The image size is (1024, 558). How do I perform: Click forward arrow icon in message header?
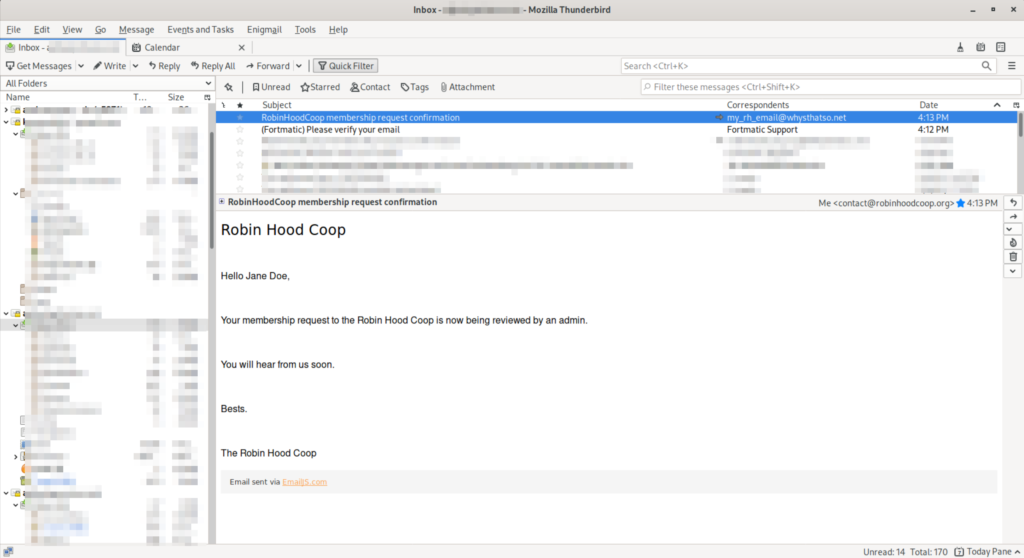coord(1013,216)
